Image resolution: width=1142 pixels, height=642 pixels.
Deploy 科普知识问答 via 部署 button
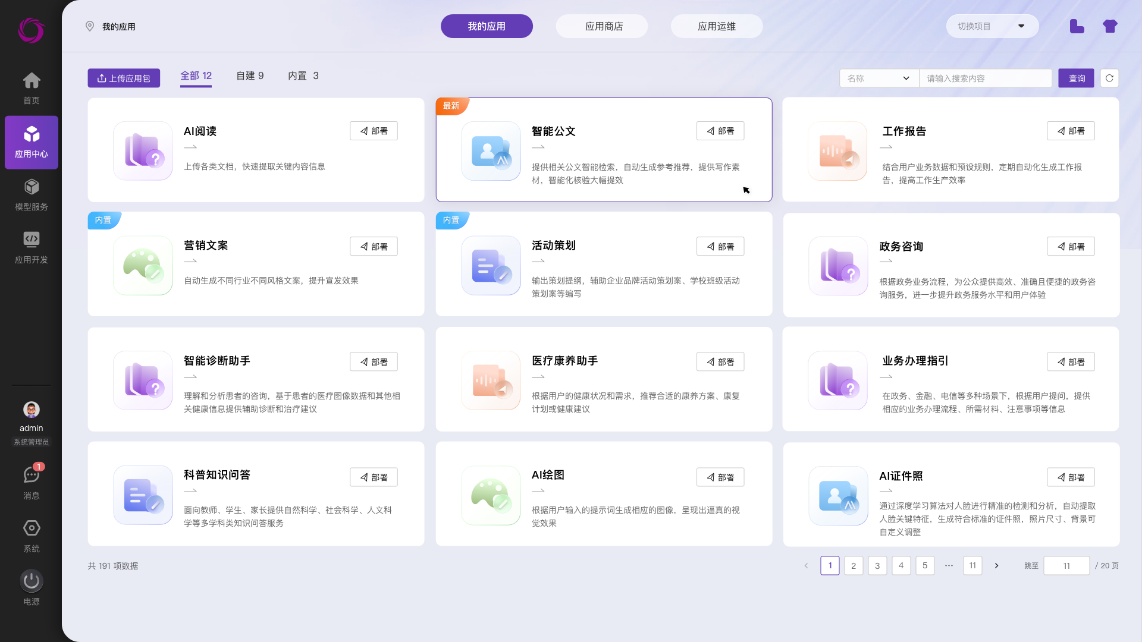tap(374, 477)
